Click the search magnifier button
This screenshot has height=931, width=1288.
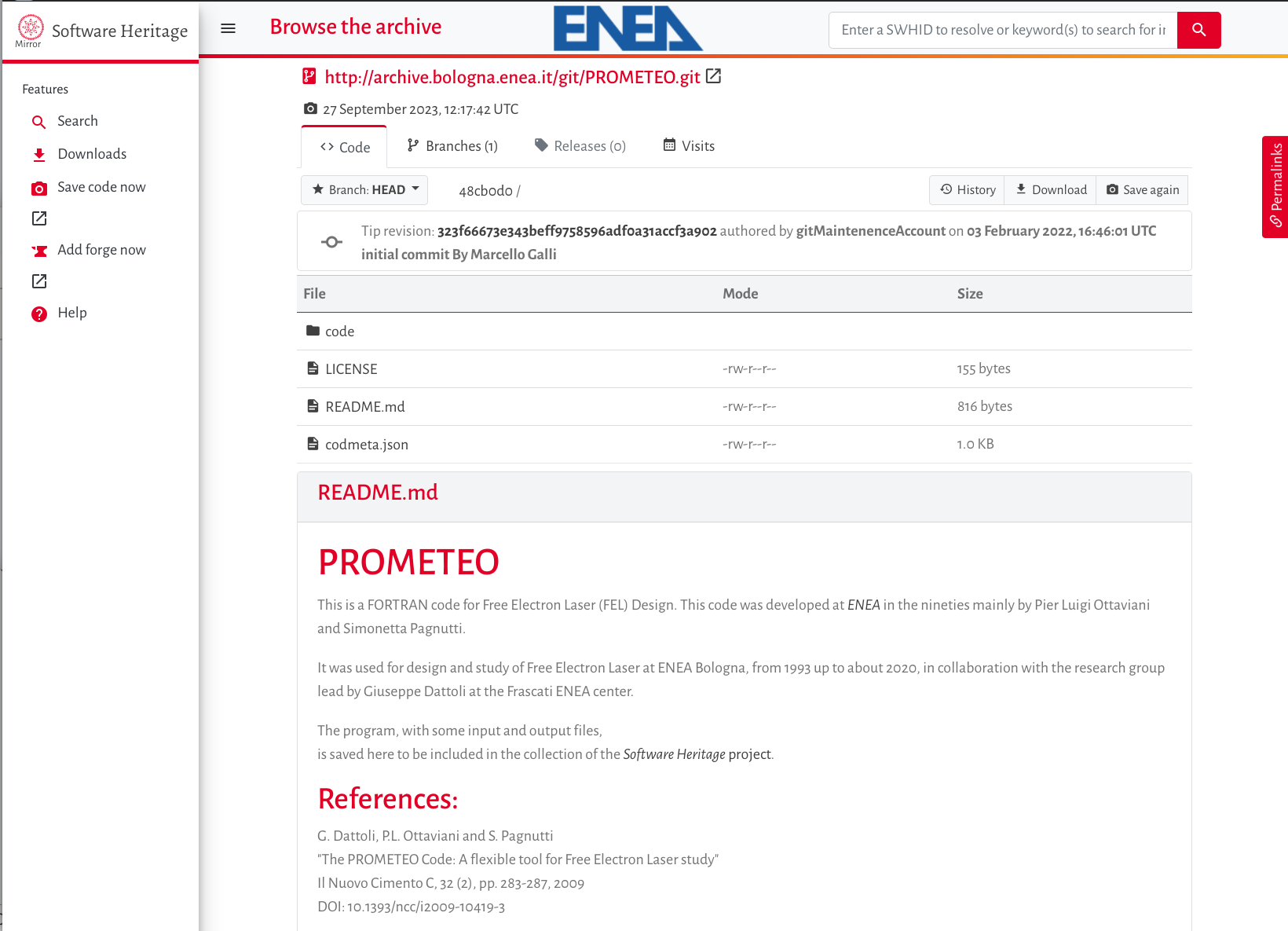pyautogui.click(x=1198, y=30)
